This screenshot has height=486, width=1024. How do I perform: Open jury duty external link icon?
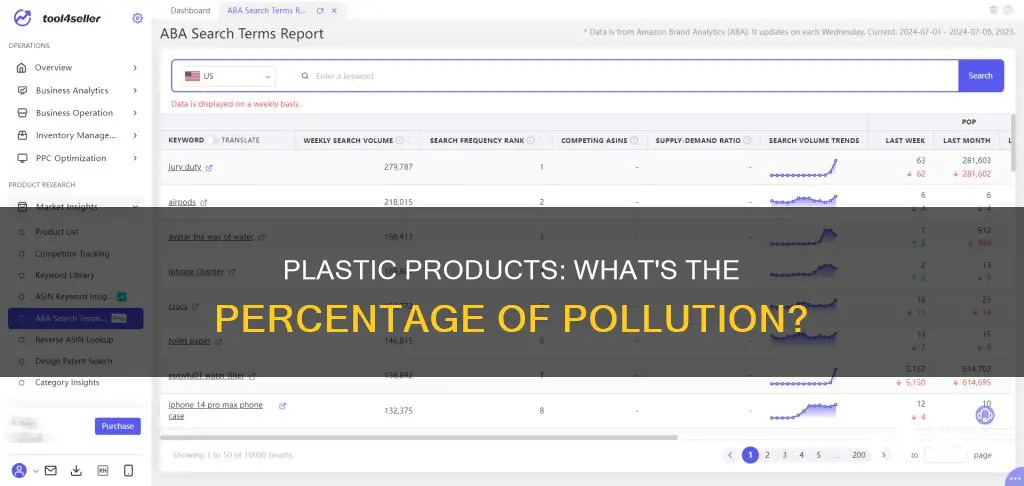pyautogui.click(x=209, y=168)
